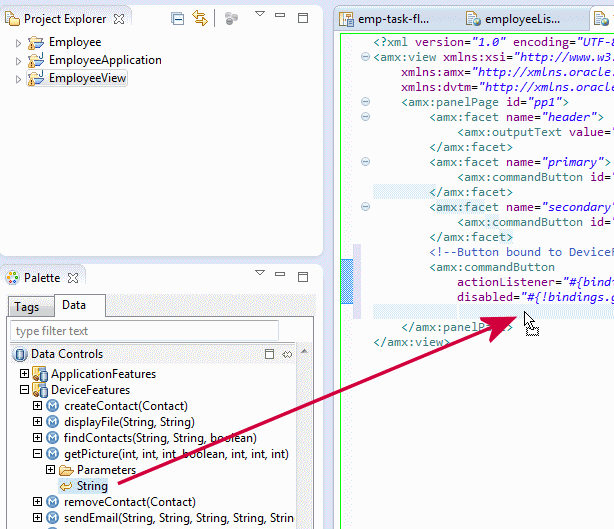The height and width of the screenshot is (529, 614).
Task: Click emp-task-flow tab file icon
Action: pos(346,19)
